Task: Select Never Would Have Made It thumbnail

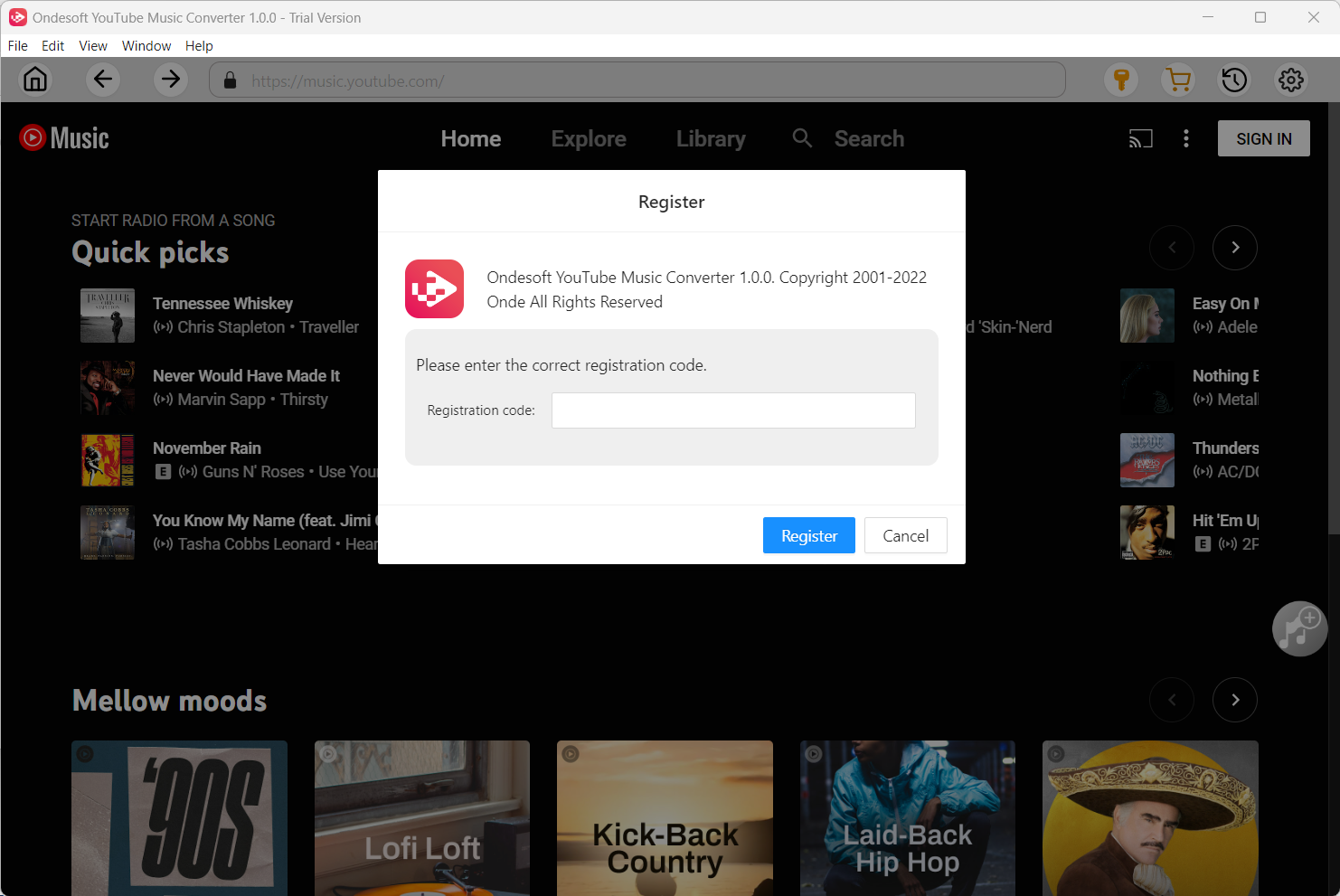Action: [x=108, y=388]
